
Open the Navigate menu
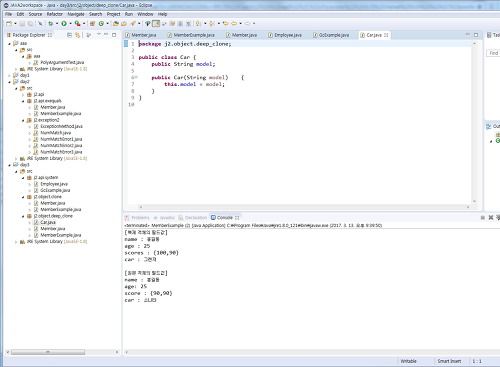(x=76, y=14)
